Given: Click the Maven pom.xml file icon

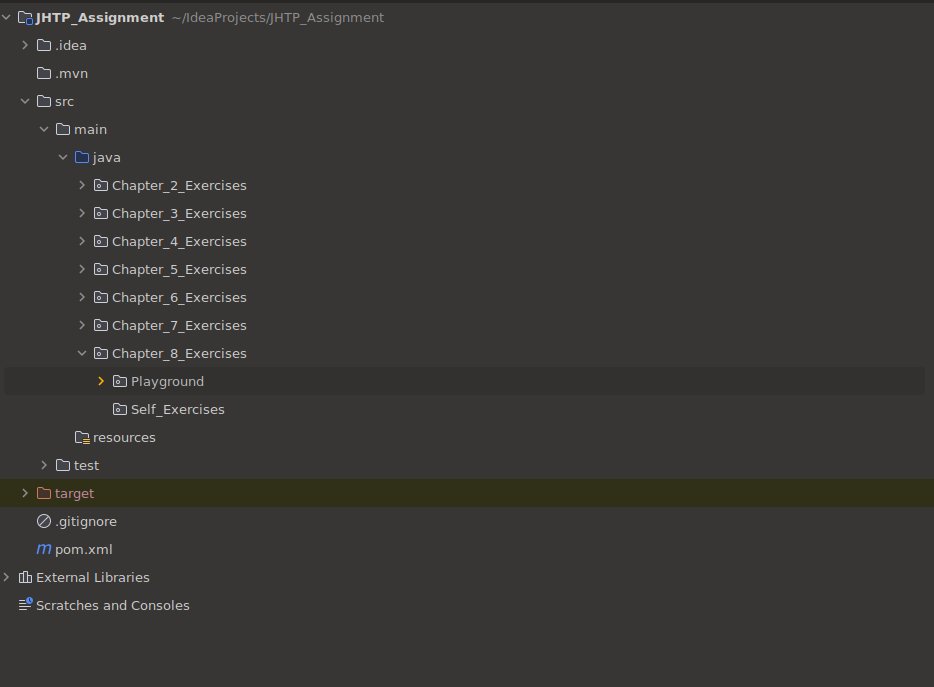Looking at the screenshot, I should (43, 549).
